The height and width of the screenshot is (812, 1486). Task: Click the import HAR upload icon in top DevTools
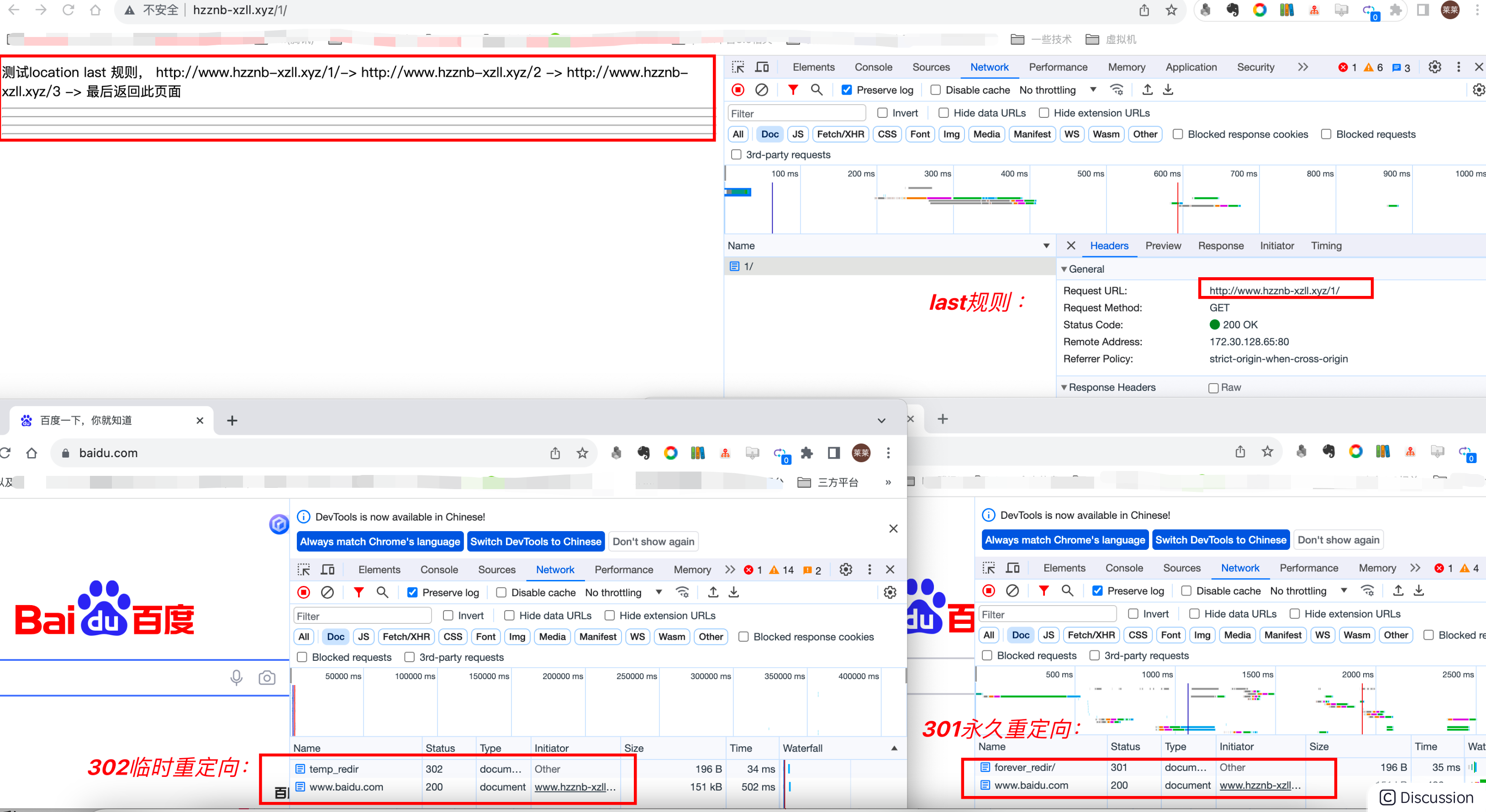coord(1147,90)
